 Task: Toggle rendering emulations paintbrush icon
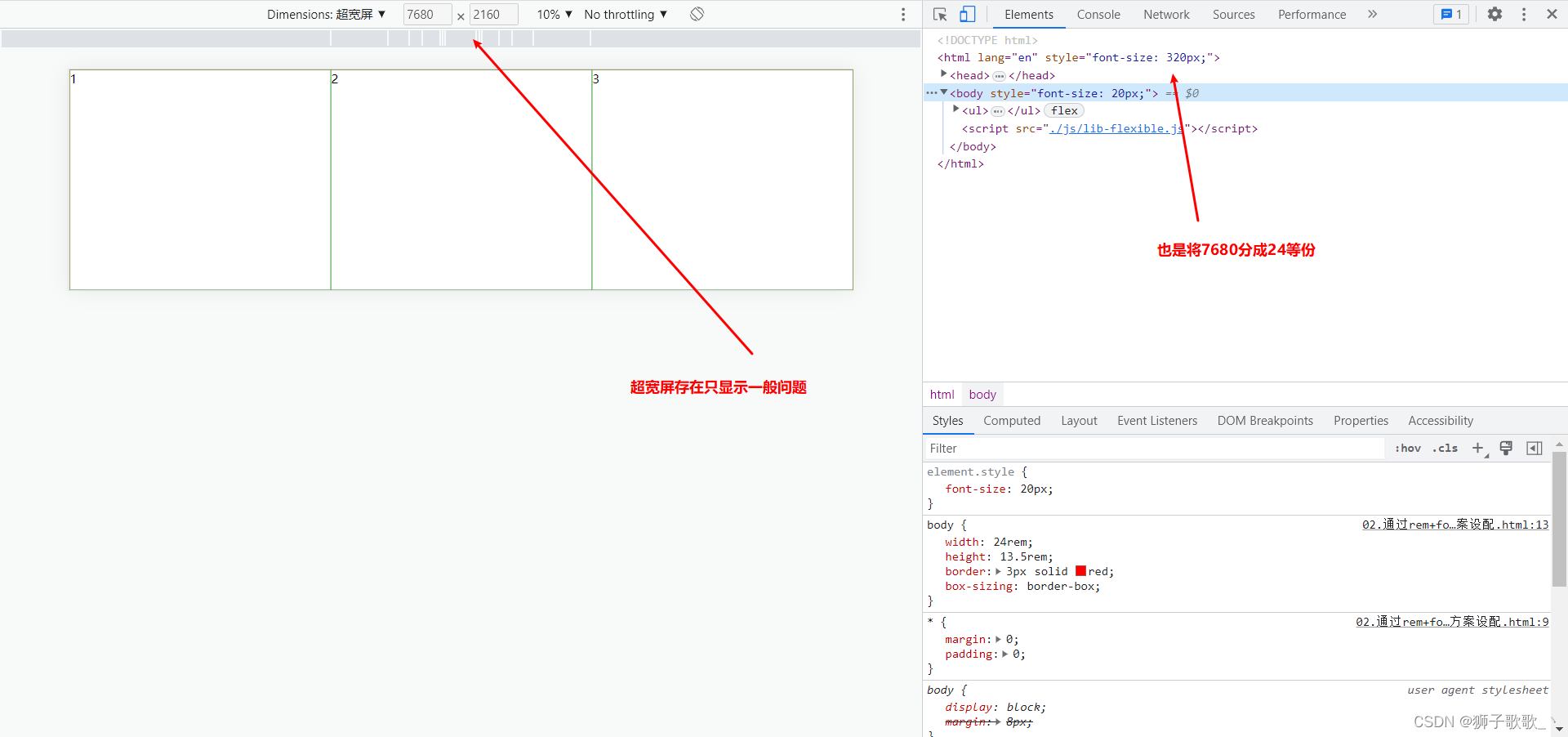[x=1507, y=448]
